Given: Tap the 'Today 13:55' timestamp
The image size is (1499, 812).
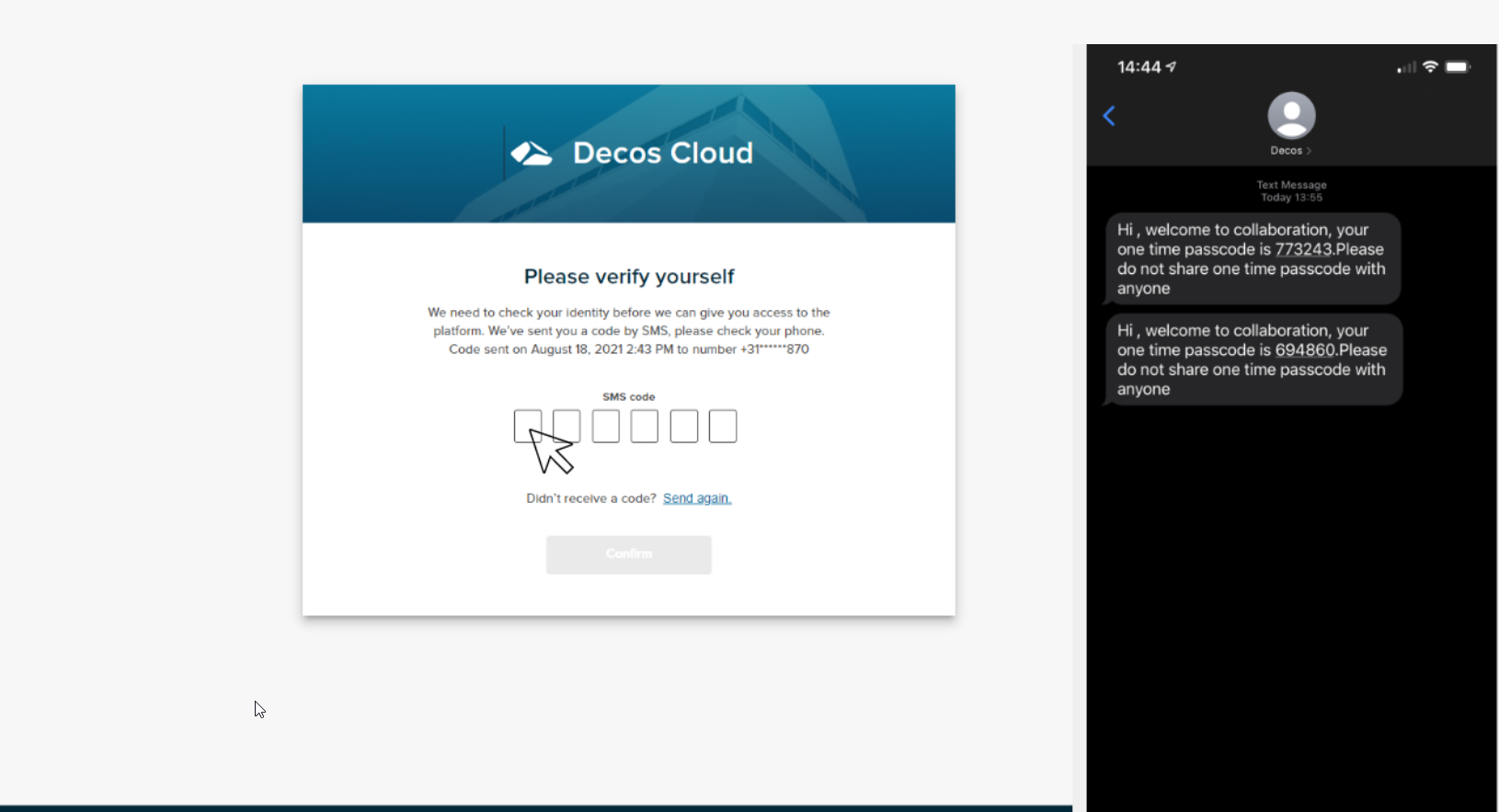Looking at the screenshot, I should [x=1291, y=198].
